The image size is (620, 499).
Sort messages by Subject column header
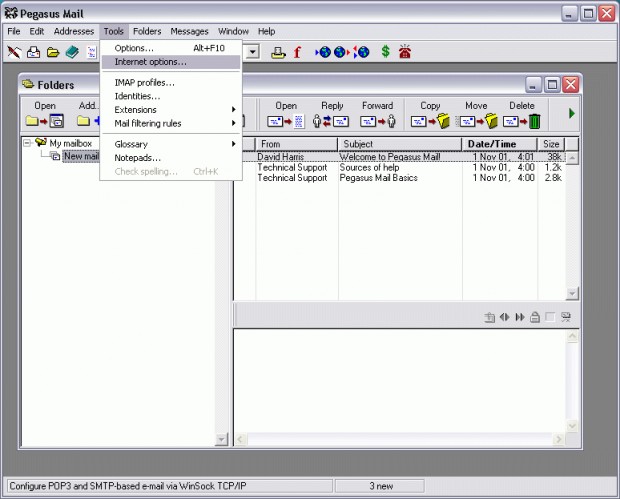[400, 144]
